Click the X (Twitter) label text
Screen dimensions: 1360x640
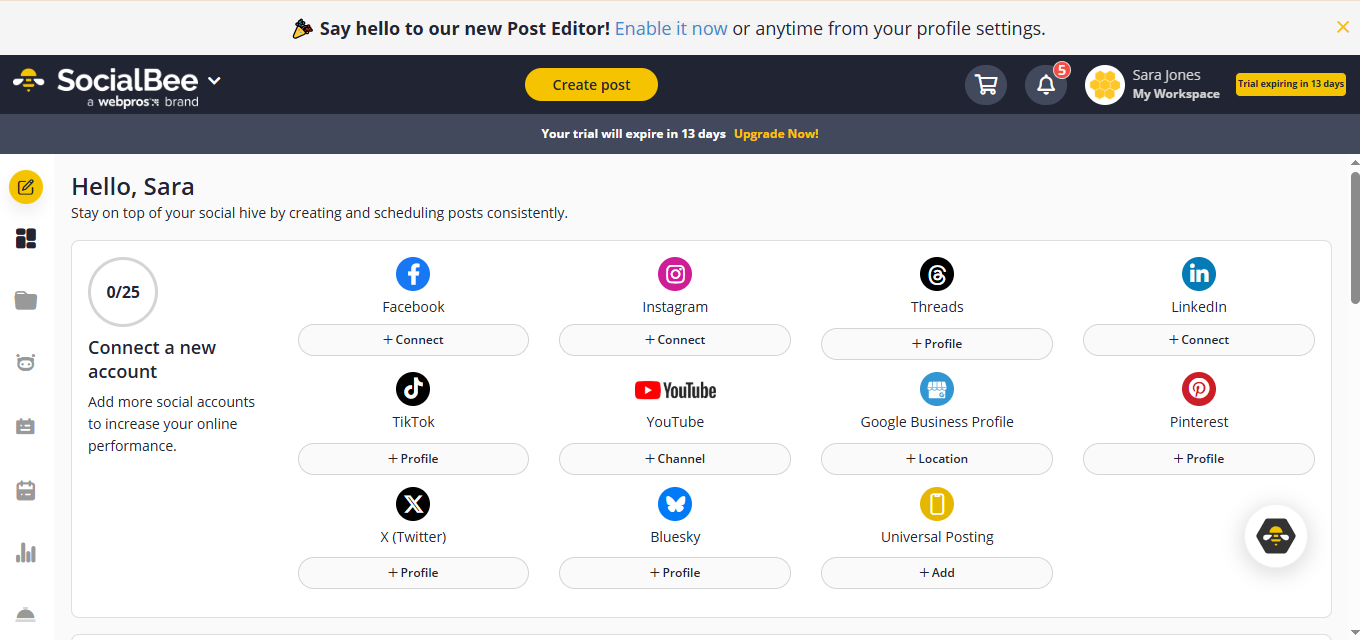point(413,537)
